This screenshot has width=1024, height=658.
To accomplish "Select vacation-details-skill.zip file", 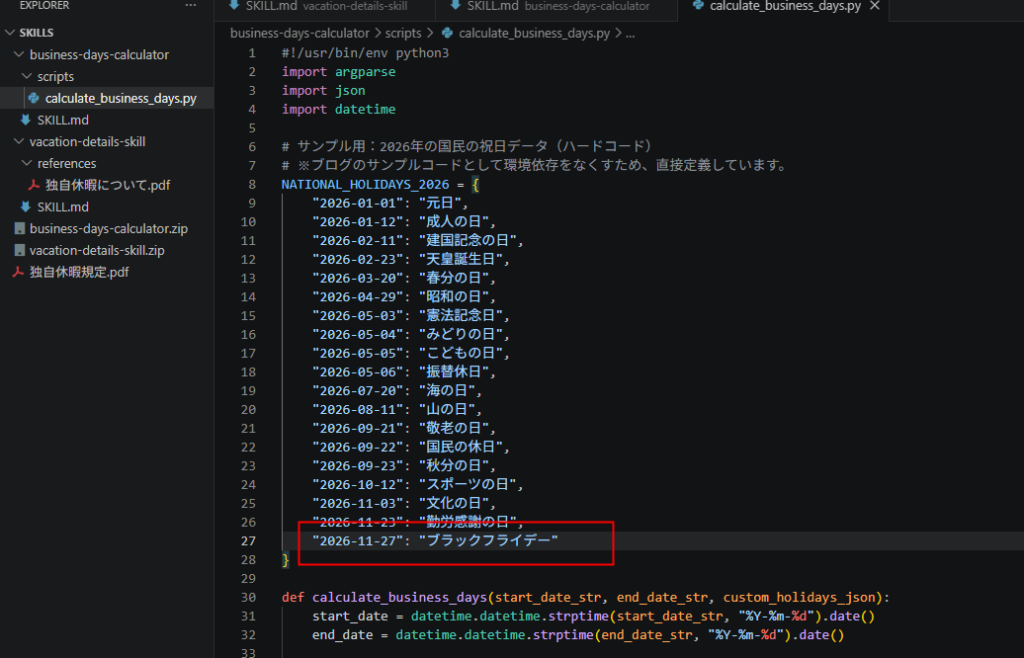I will pos(97,251).
